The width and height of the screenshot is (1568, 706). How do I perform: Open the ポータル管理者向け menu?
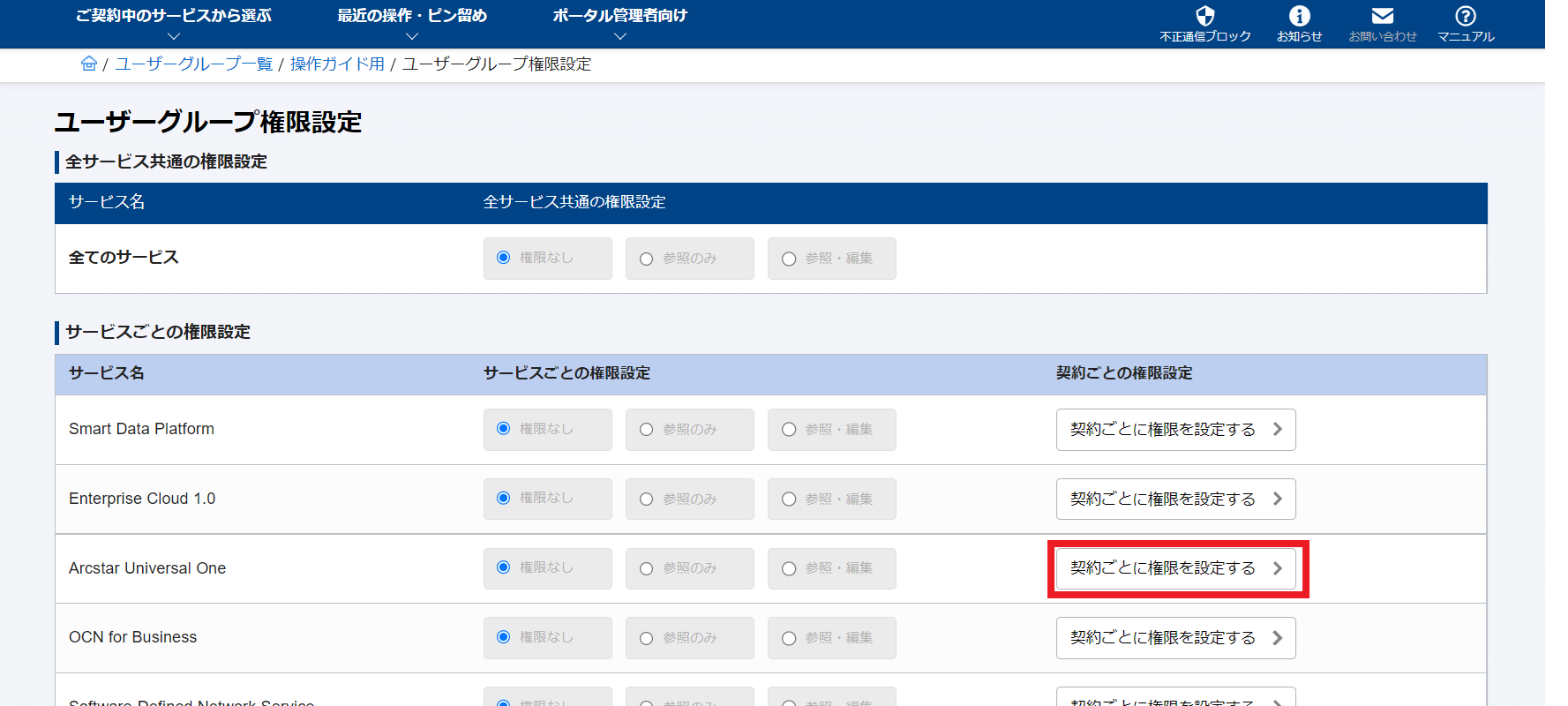(619, 15)
